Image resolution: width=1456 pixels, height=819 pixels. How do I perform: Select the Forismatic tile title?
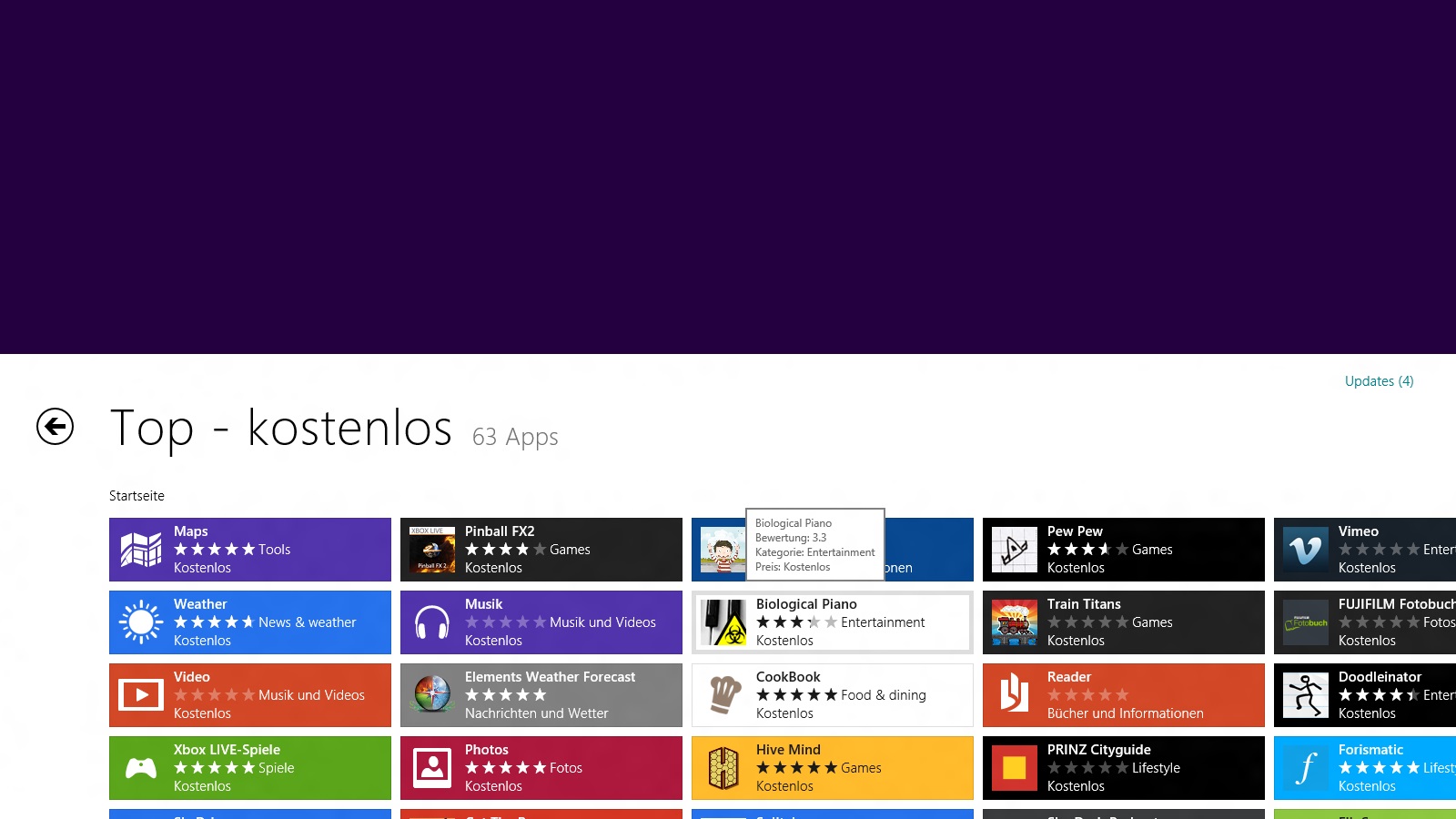pyautogui.click(x=1370, y=750)
